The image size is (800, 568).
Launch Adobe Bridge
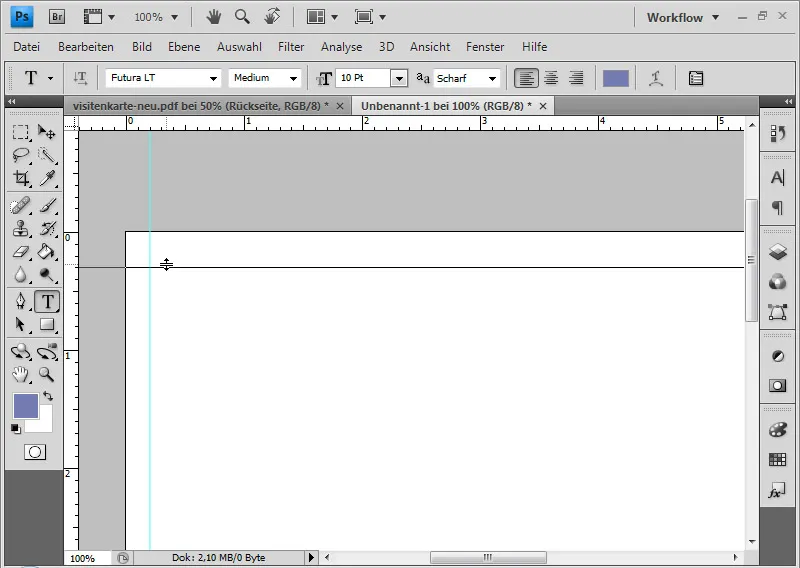pyautogui.click(x=57, y=17)
